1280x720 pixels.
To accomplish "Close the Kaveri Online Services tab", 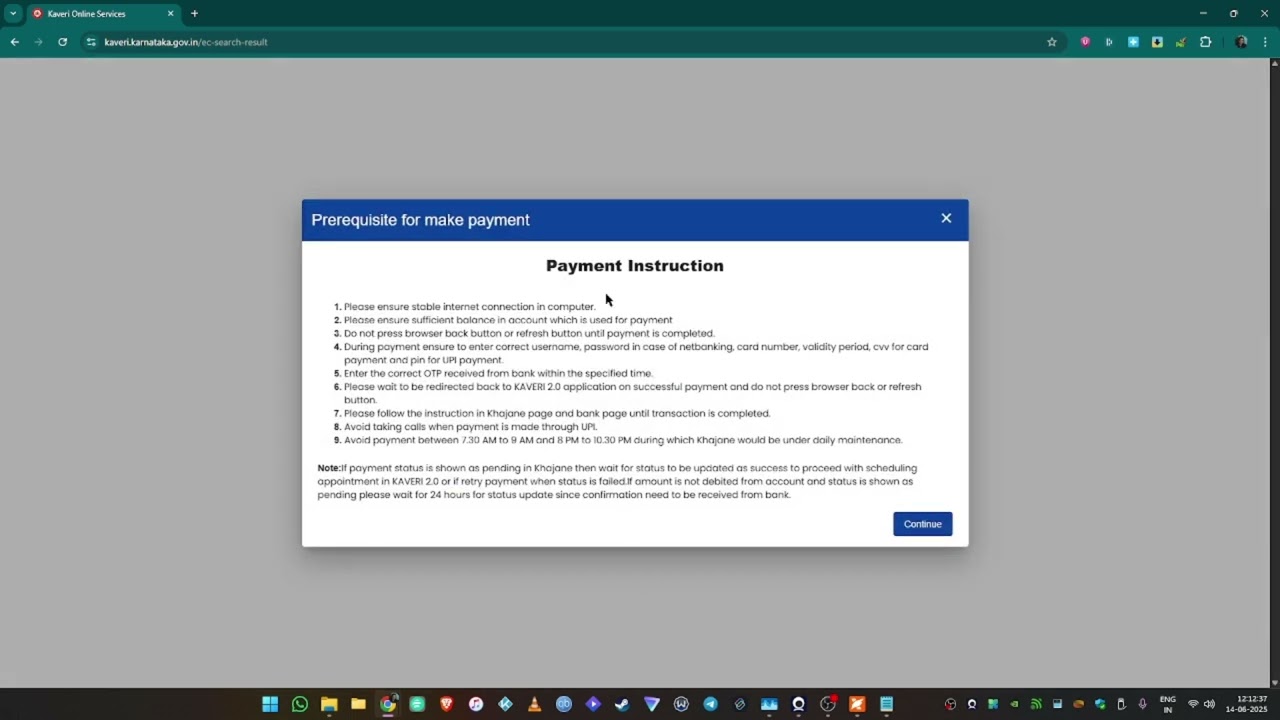I will pos(170,14).
